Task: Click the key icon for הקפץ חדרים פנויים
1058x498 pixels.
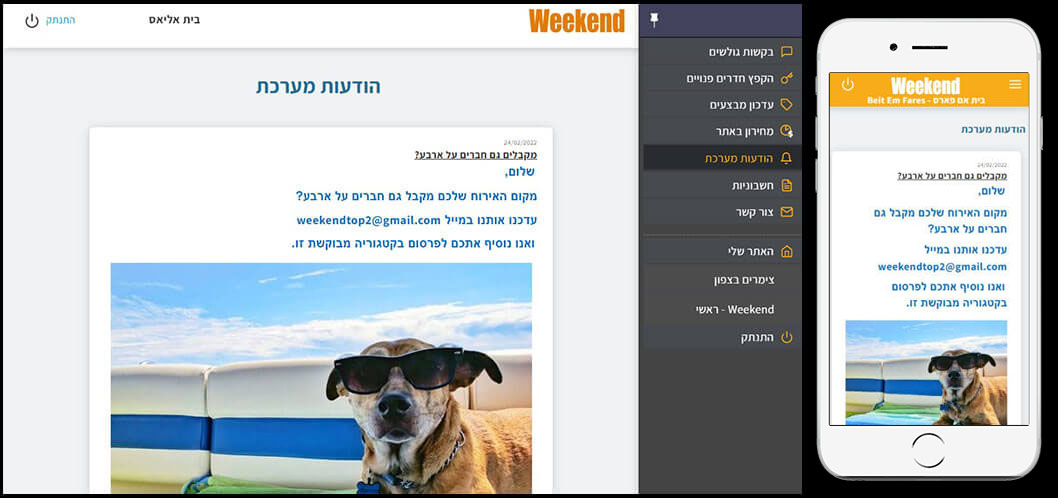Action: (x=786, y=78)
